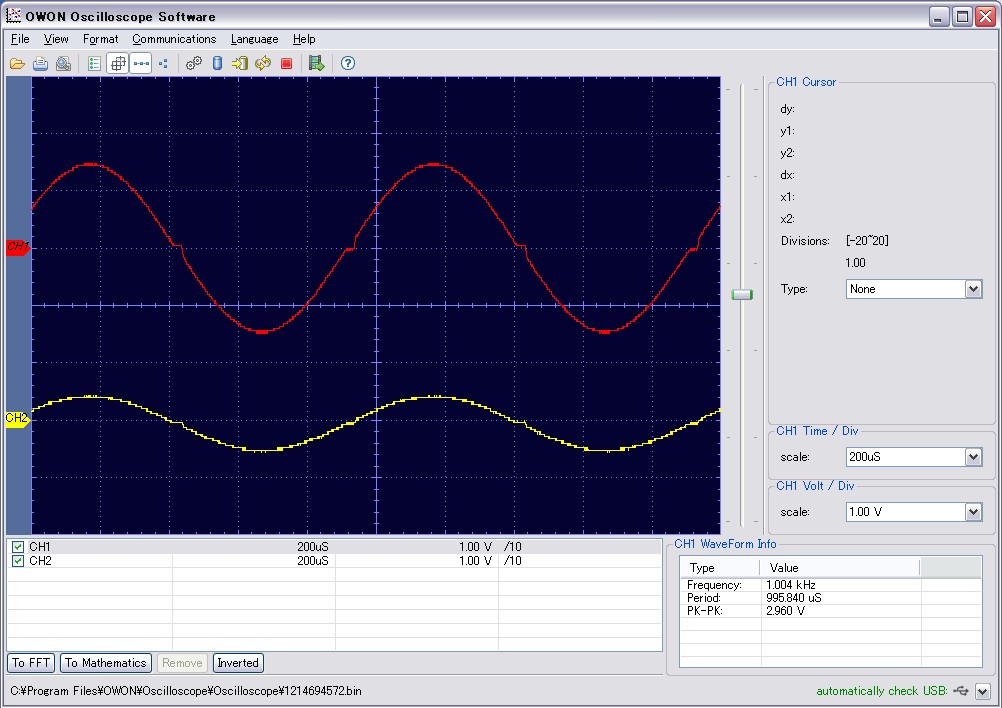Click the settings gears icon

click(194, 63)
